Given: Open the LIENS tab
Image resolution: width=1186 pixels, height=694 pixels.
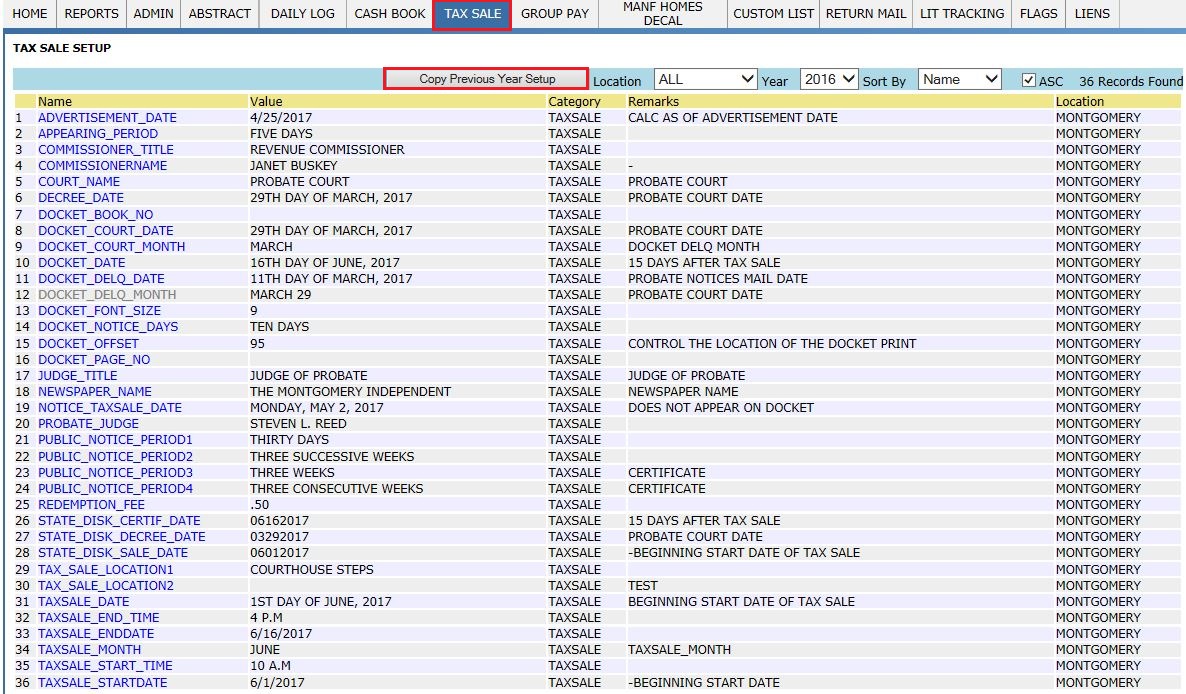Looking at the screenshot, I should tap(1091, 14).
